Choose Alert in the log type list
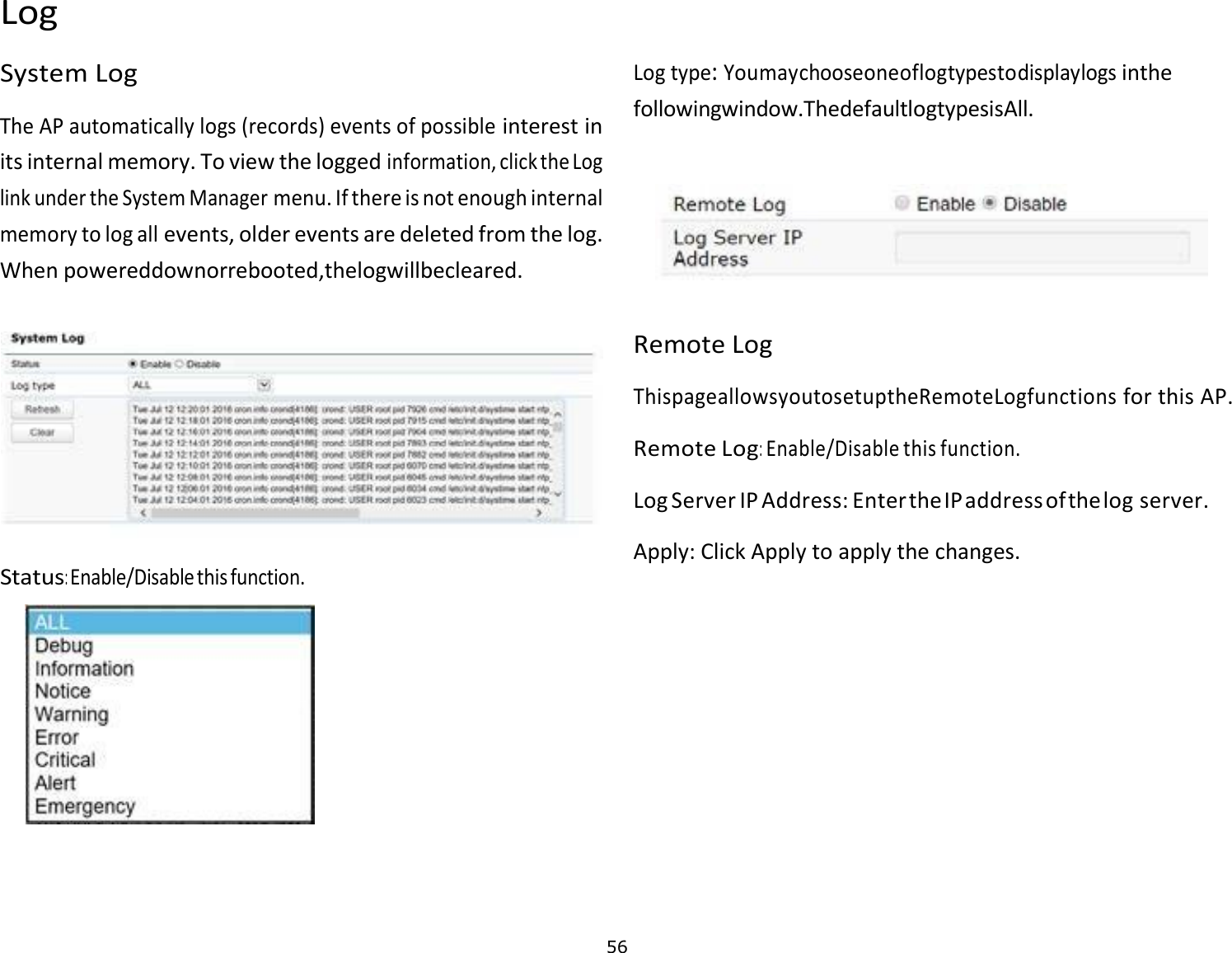 pyautogui.click(x=170, y=782)
